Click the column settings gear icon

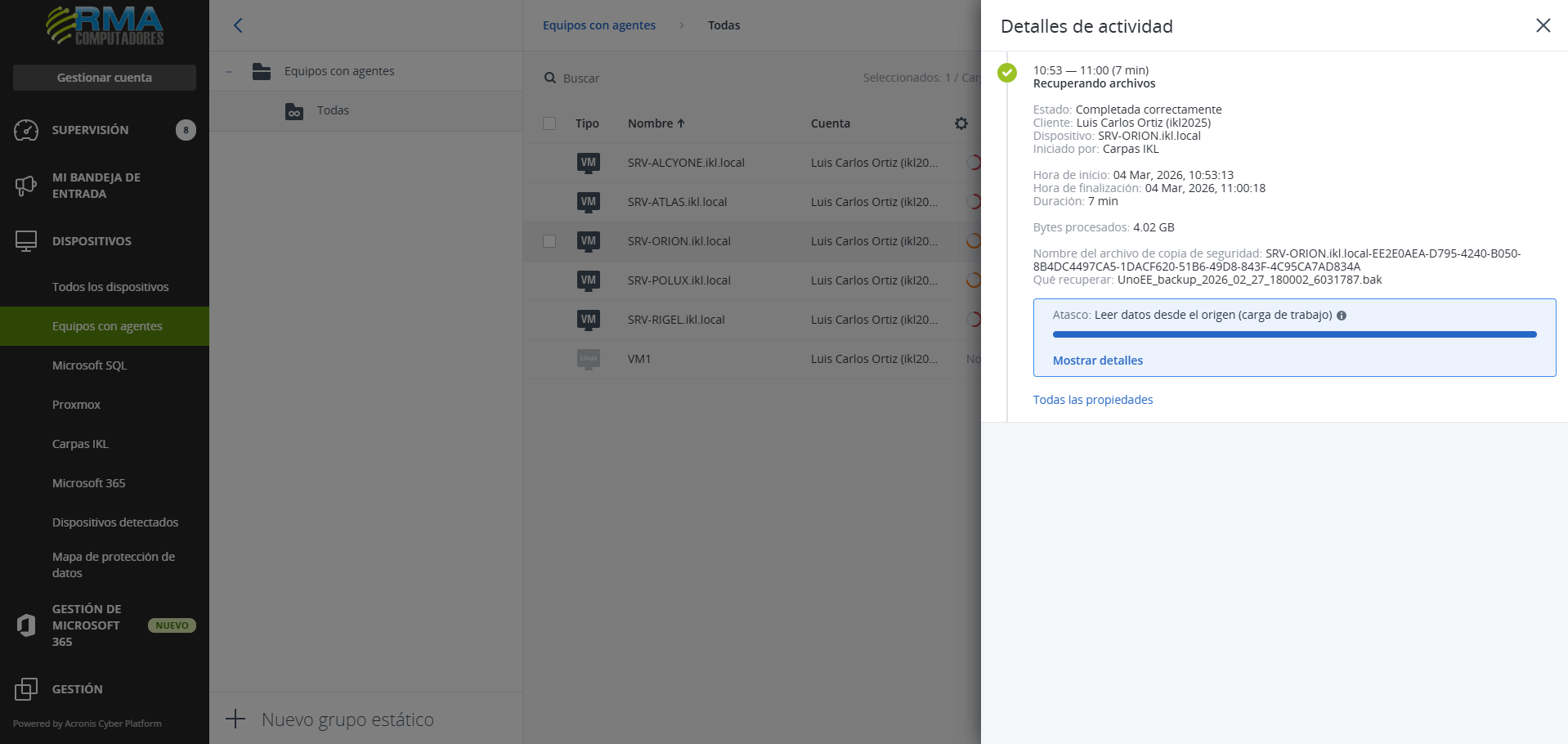pos(961,123)
